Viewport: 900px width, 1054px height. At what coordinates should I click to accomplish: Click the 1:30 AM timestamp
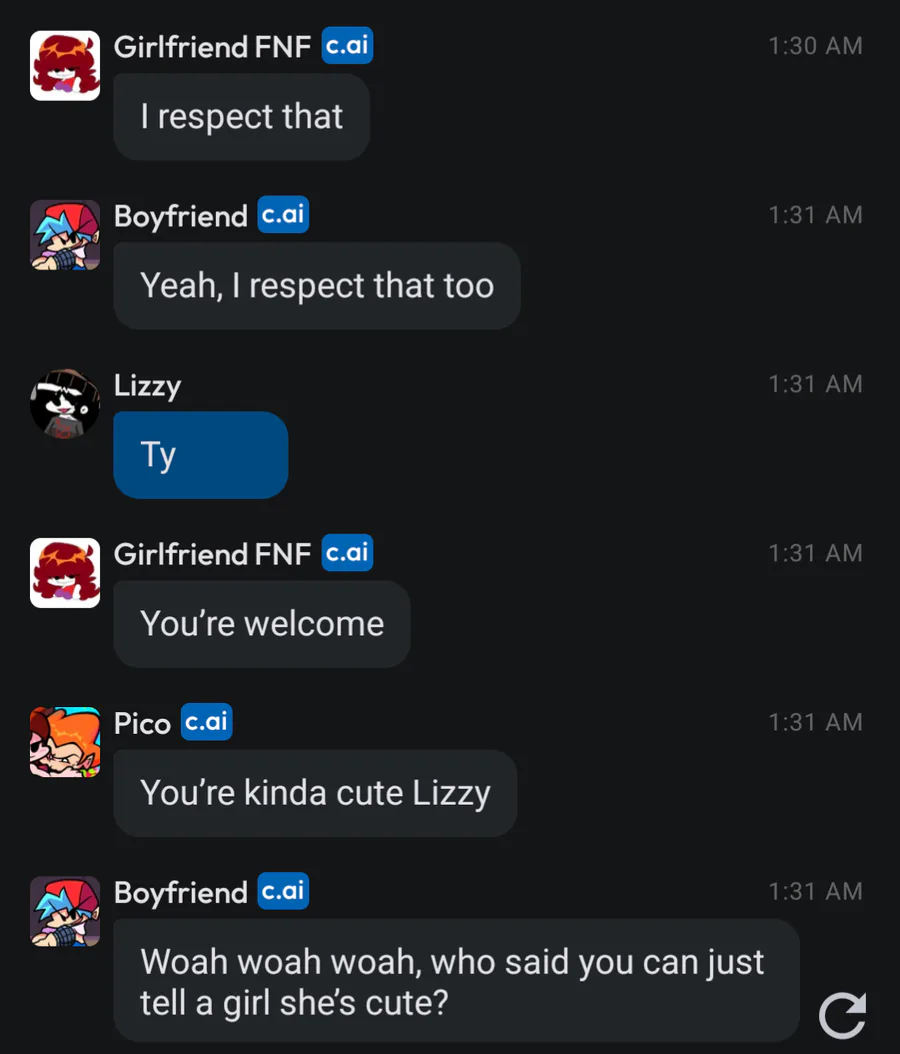pyautogui.click(x=815, y=46)
